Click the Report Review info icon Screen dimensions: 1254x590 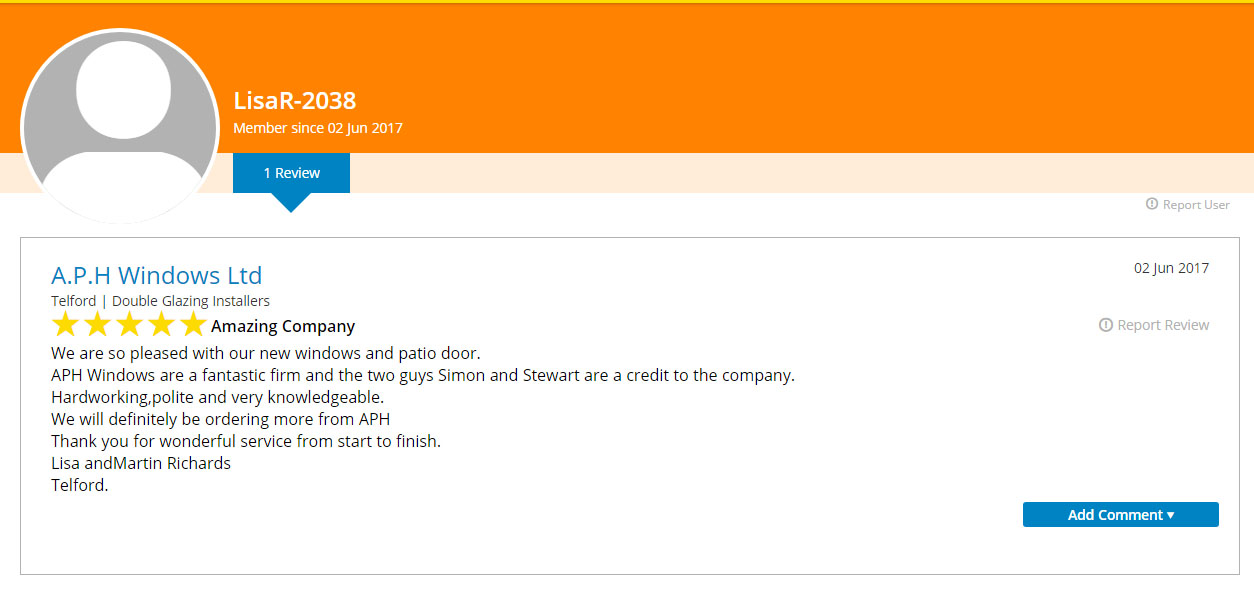pyautogui.click(x=1106, y=325)
